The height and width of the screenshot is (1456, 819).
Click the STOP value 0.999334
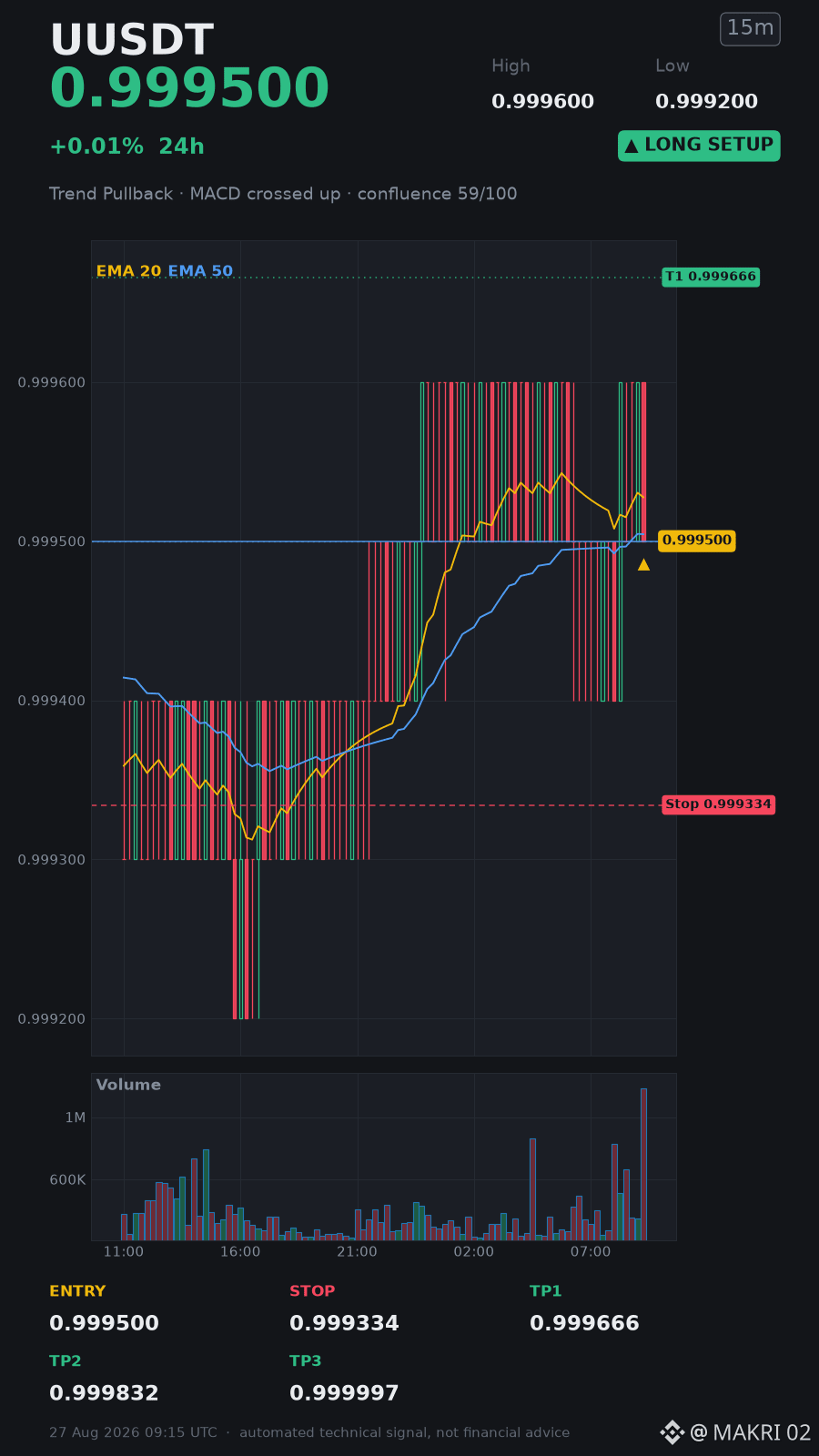[x=344, y=1323]
